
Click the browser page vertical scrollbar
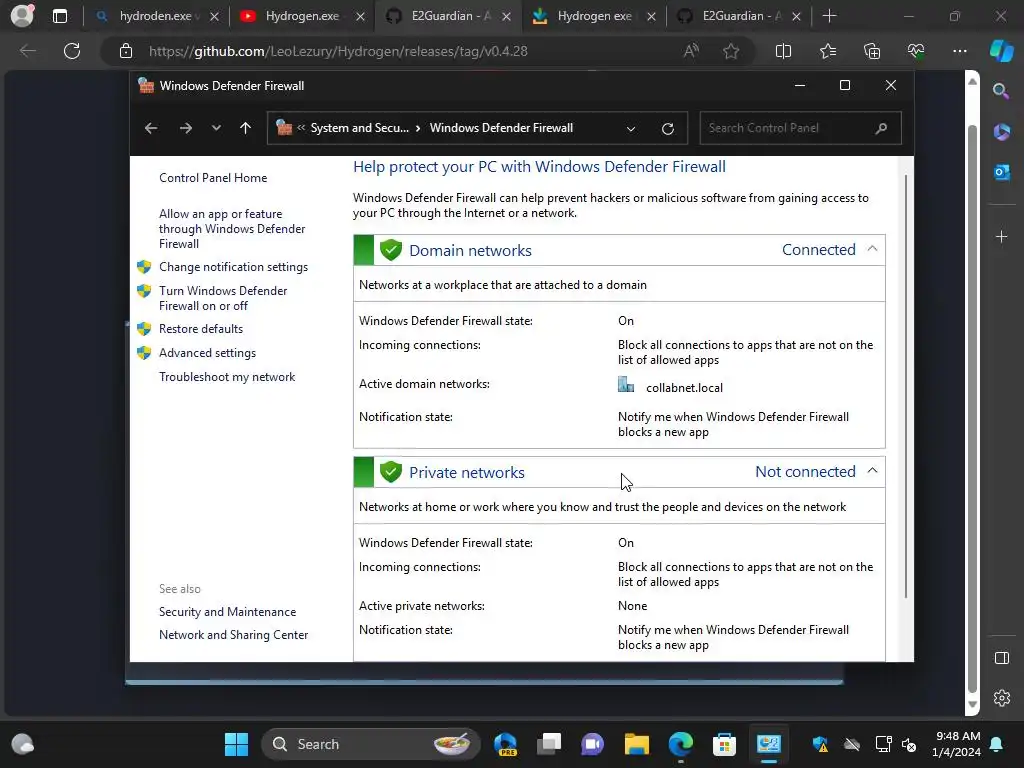[x=972, y=392]
